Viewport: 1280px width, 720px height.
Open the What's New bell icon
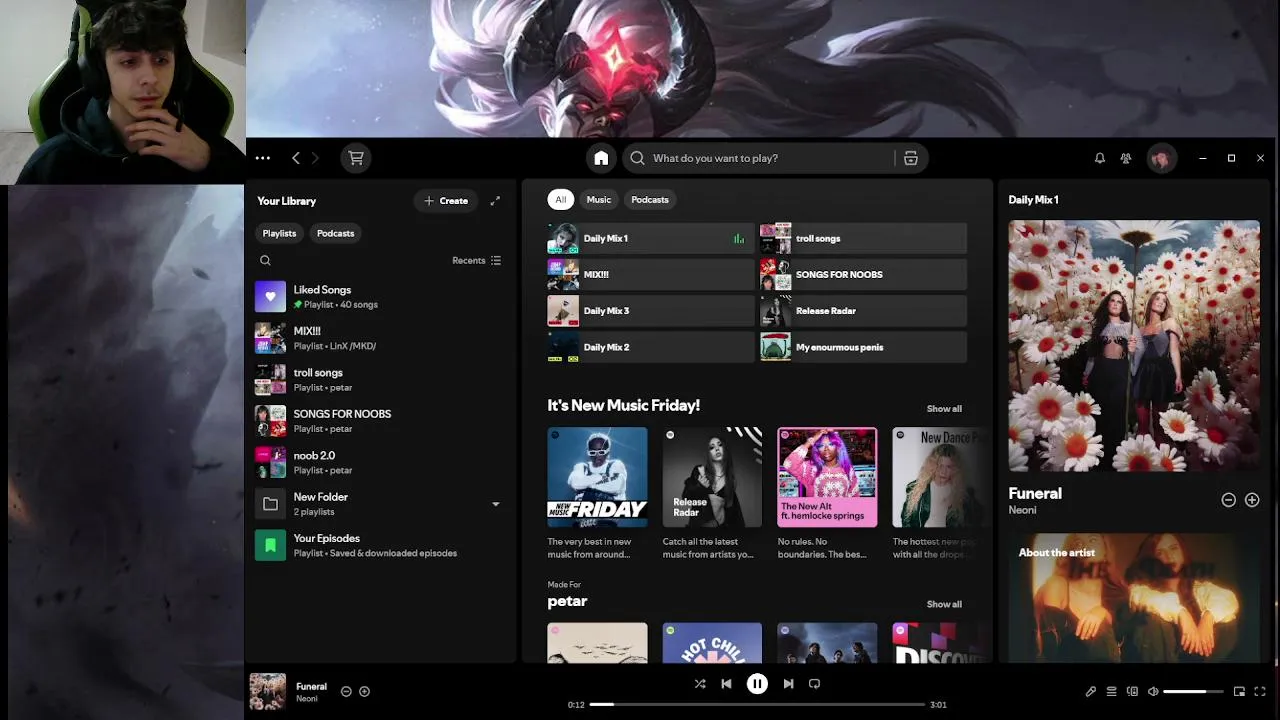(x=1099, y=158)
